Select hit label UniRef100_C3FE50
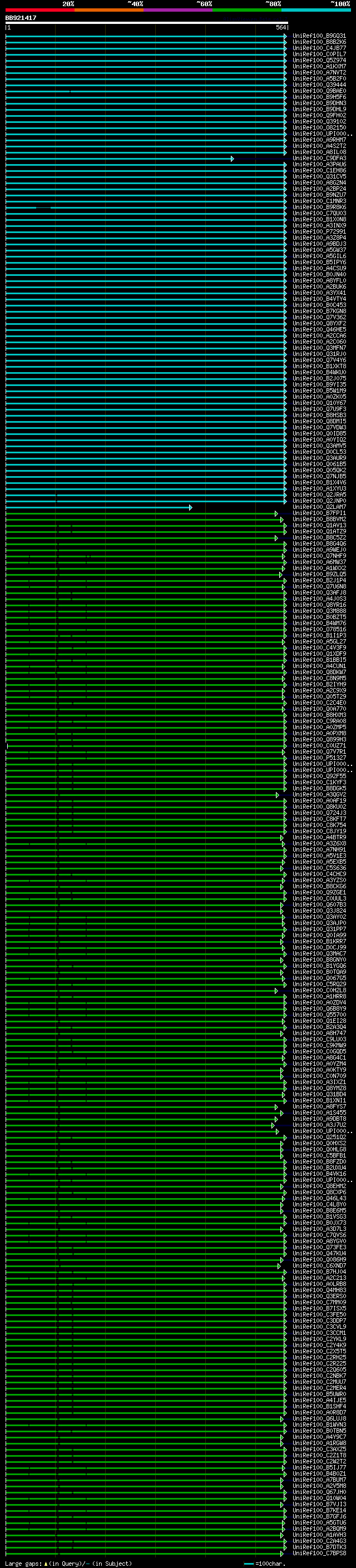356x1568 pixels. pyautogui.click(x=319, y=1315)
